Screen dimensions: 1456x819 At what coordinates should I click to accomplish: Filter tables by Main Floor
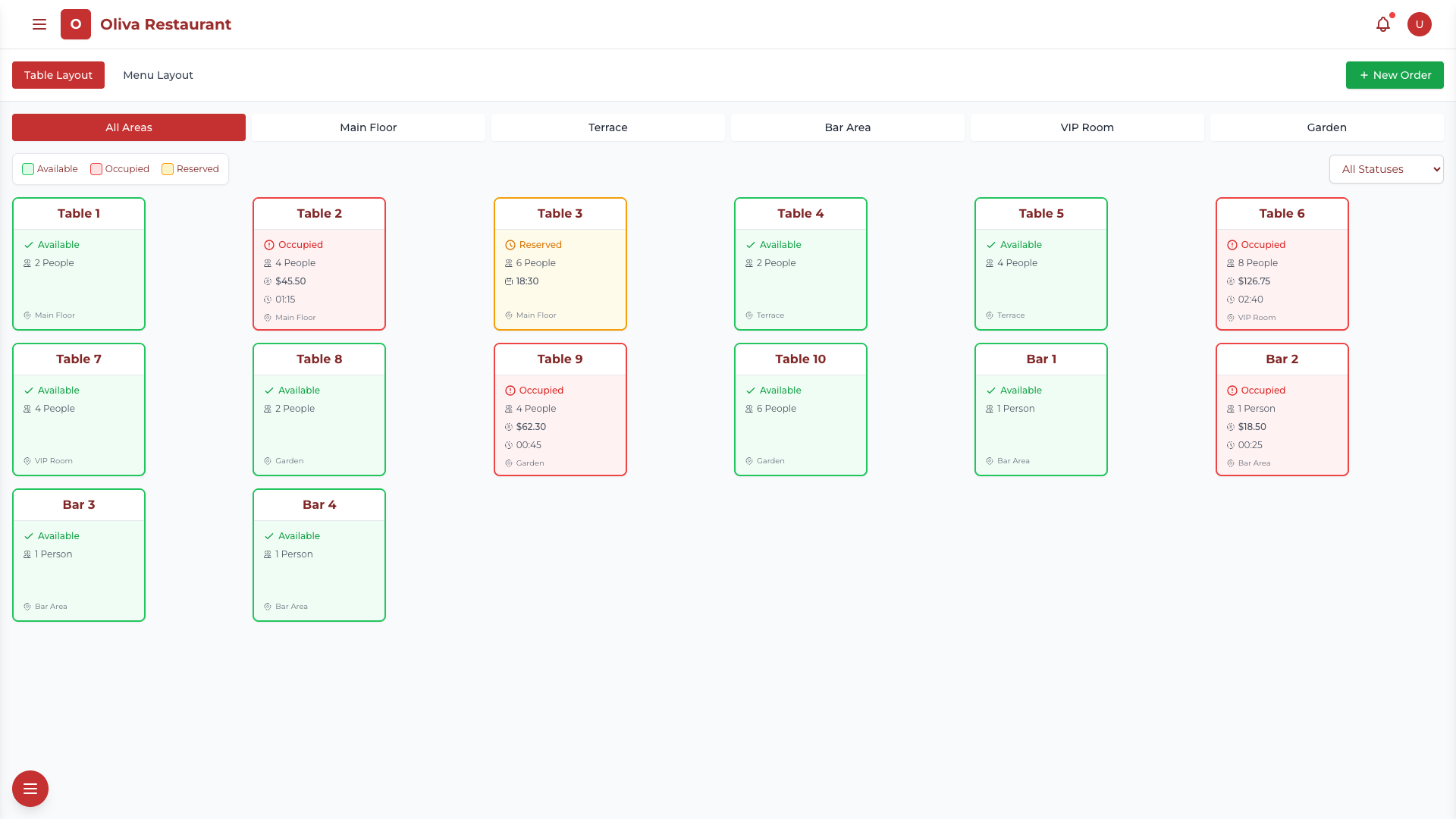pos(369,127)
